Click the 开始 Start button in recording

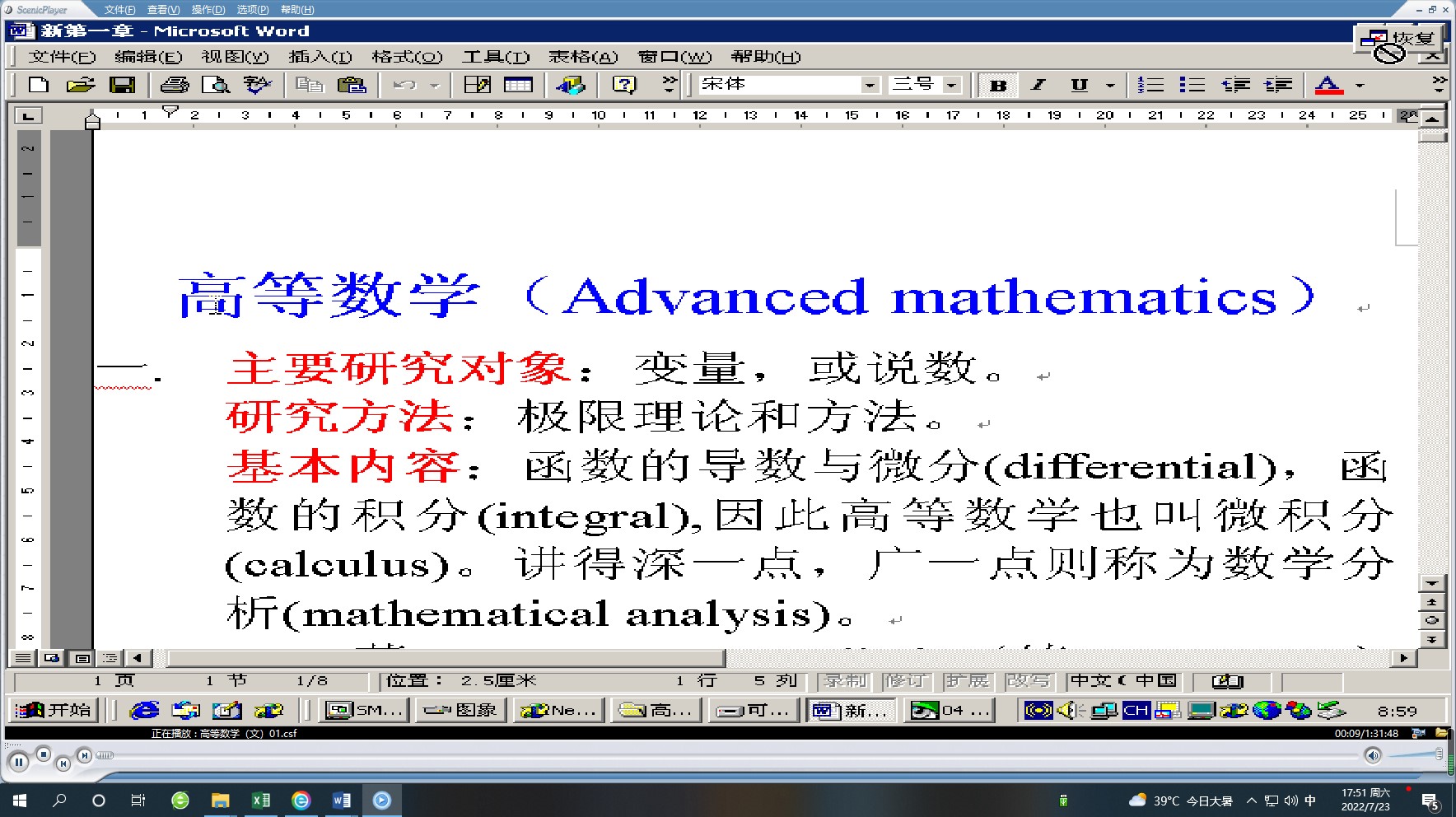[54, 710]
